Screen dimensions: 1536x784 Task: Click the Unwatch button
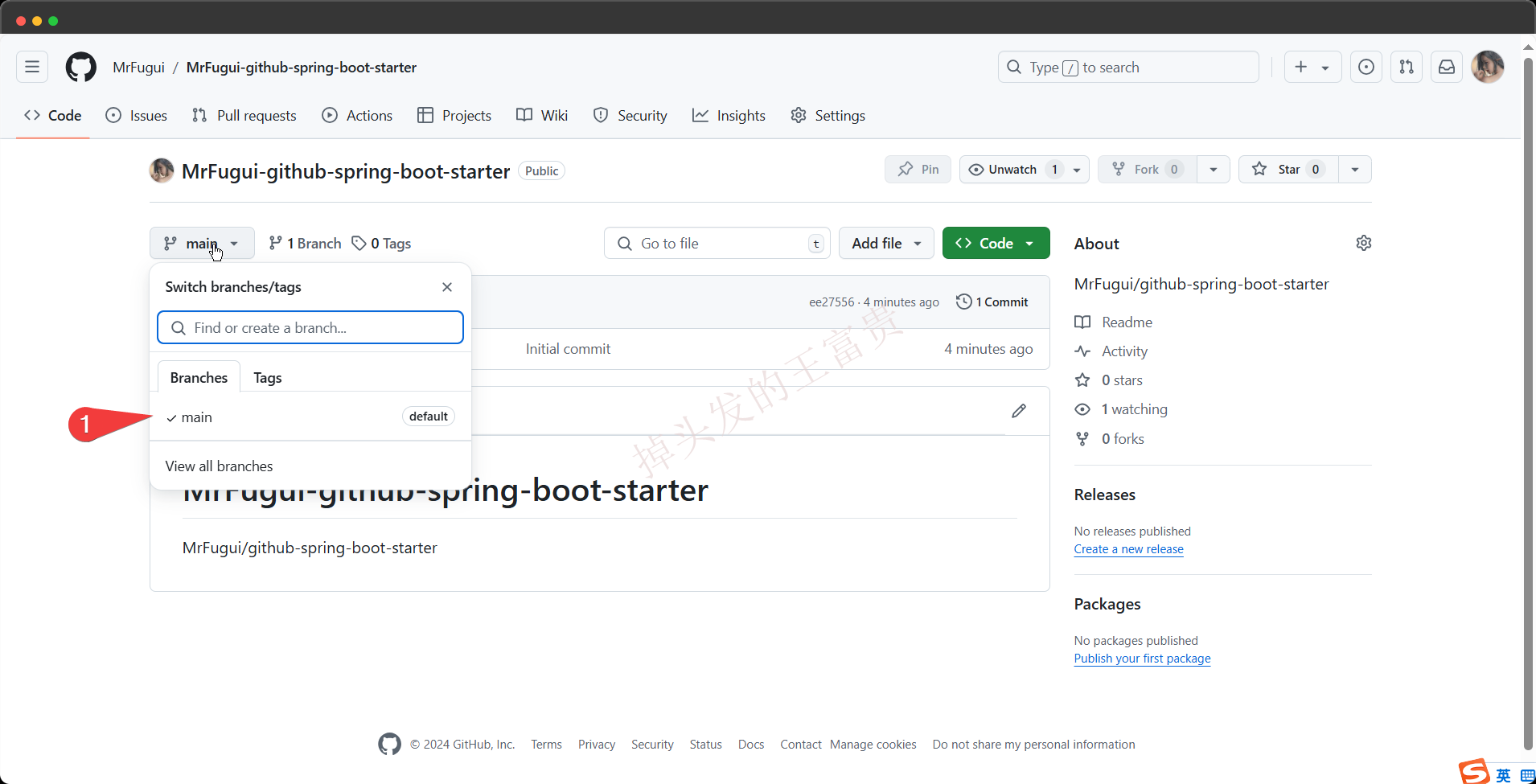point(1012,170)
